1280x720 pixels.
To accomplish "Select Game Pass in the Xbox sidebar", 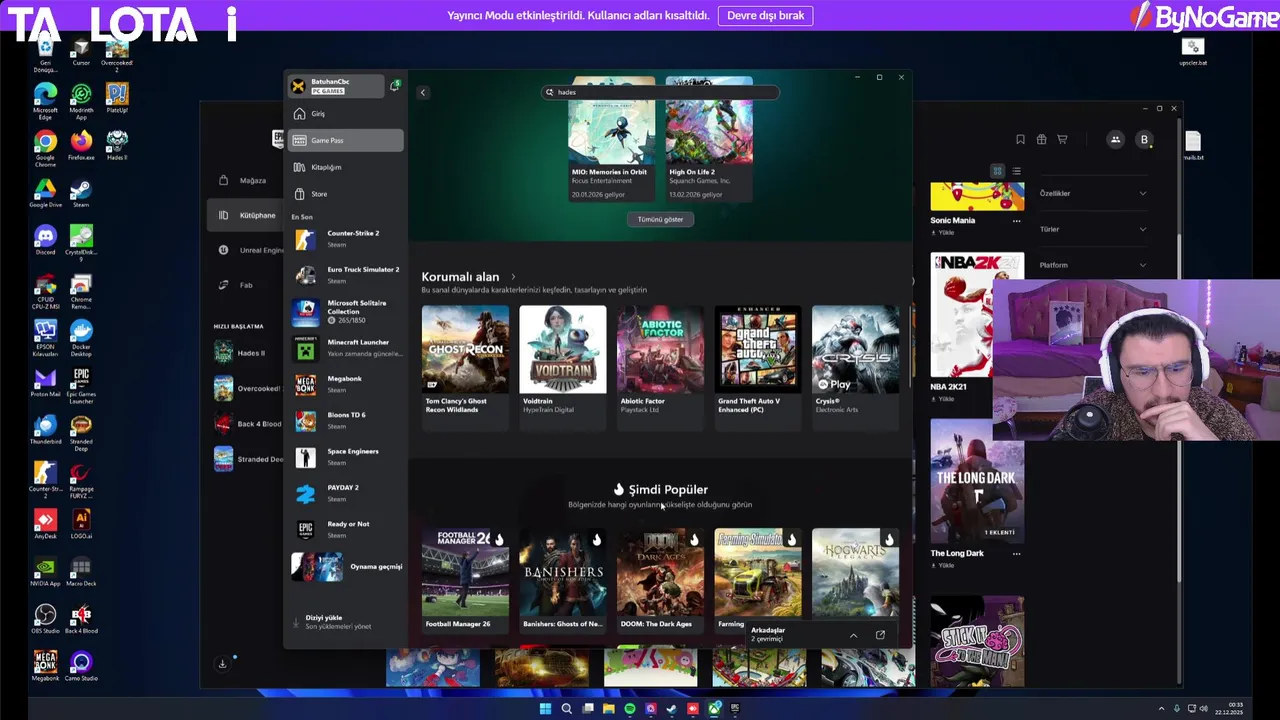I will coord(345,141).
